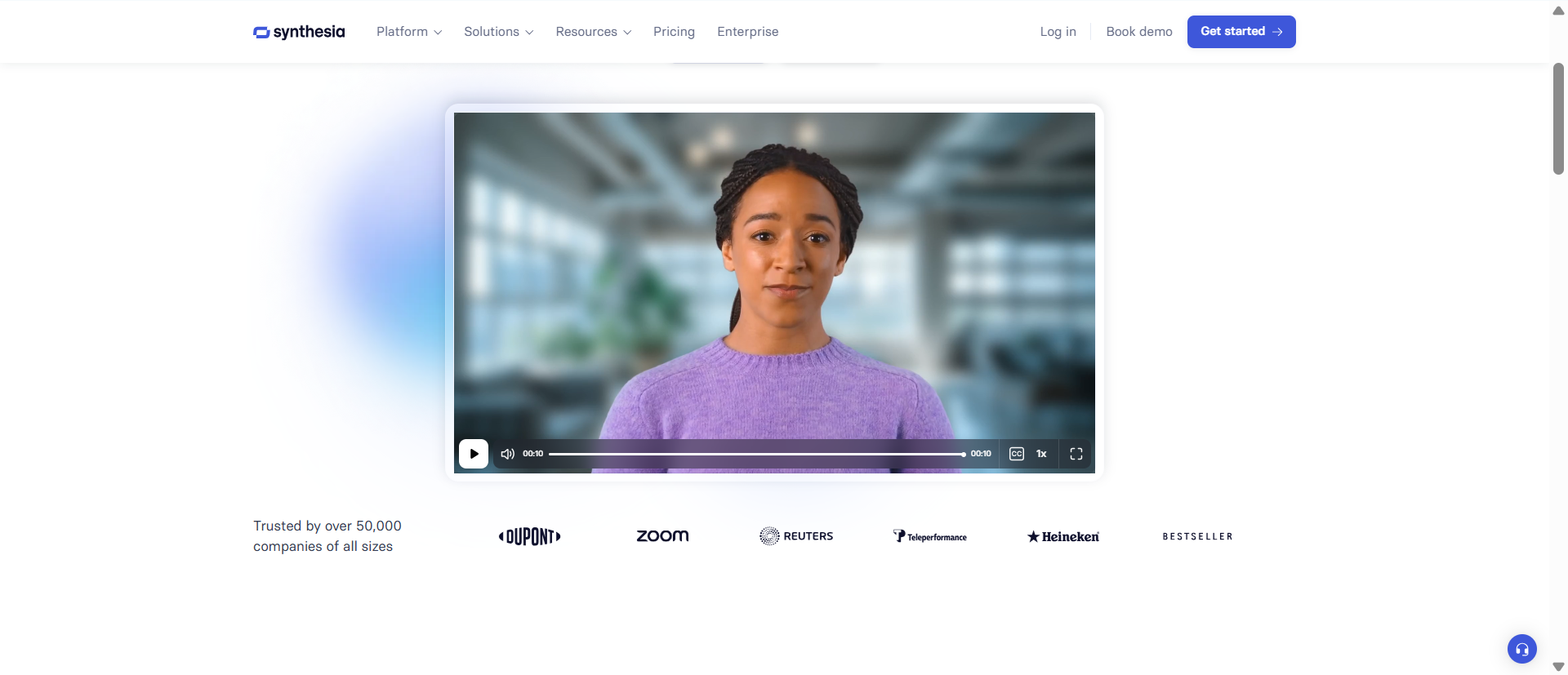Click the scrollbar up arrow
This screenshot has height=675, width=1568.
1558,11
